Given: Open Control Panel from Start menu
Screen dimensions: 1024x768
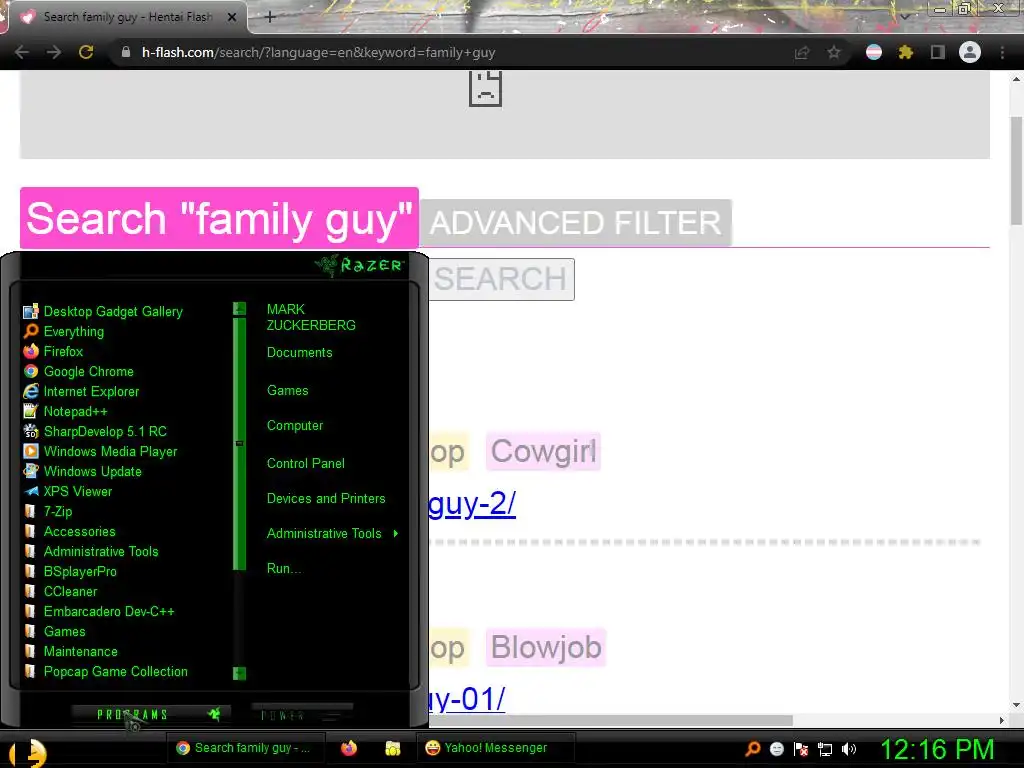Looking at the screenshot, I should click(x=306, y=464).
